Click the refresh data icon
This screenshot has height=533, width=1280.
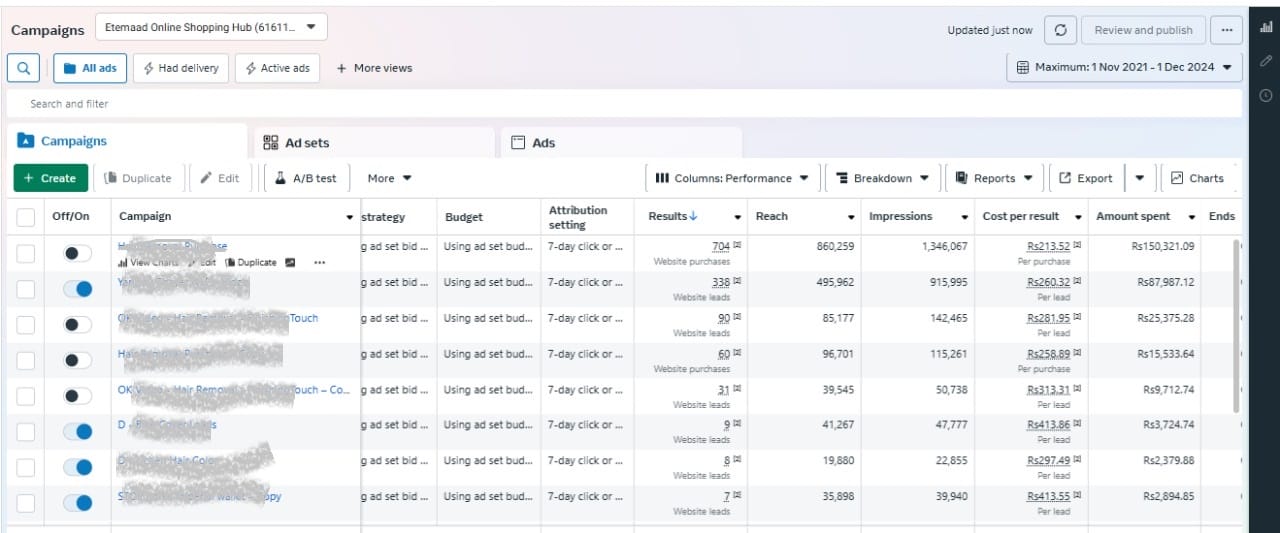(1060, 30)
